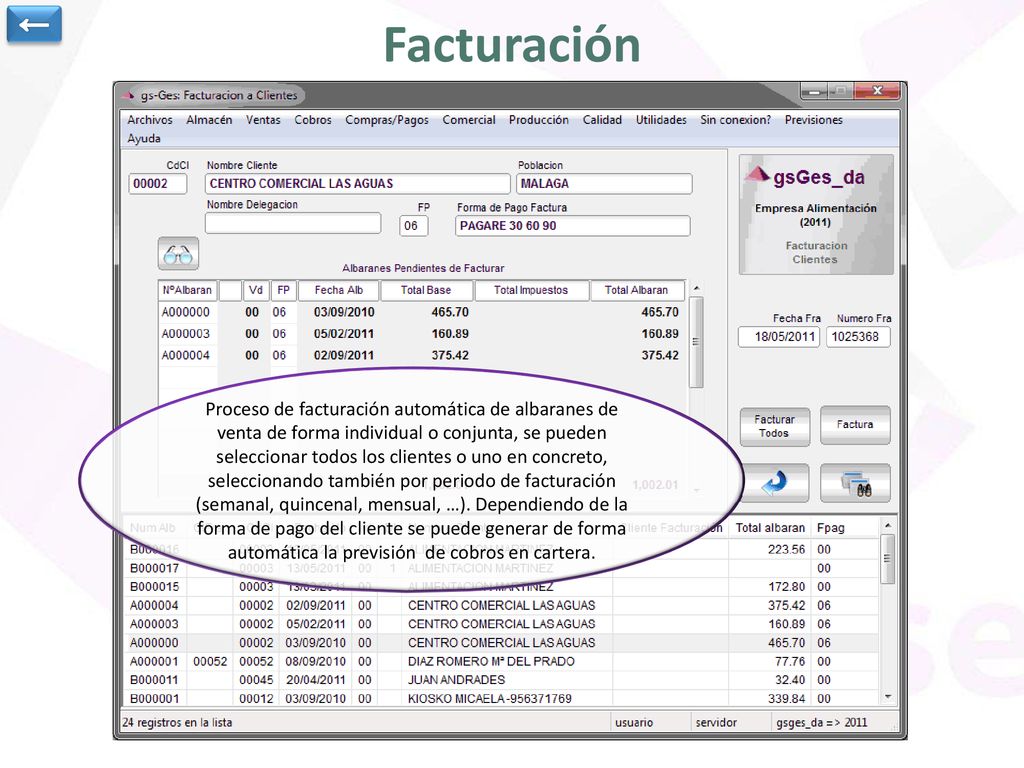
Task: Click the blue back arrow slide button
Action: 34,25
